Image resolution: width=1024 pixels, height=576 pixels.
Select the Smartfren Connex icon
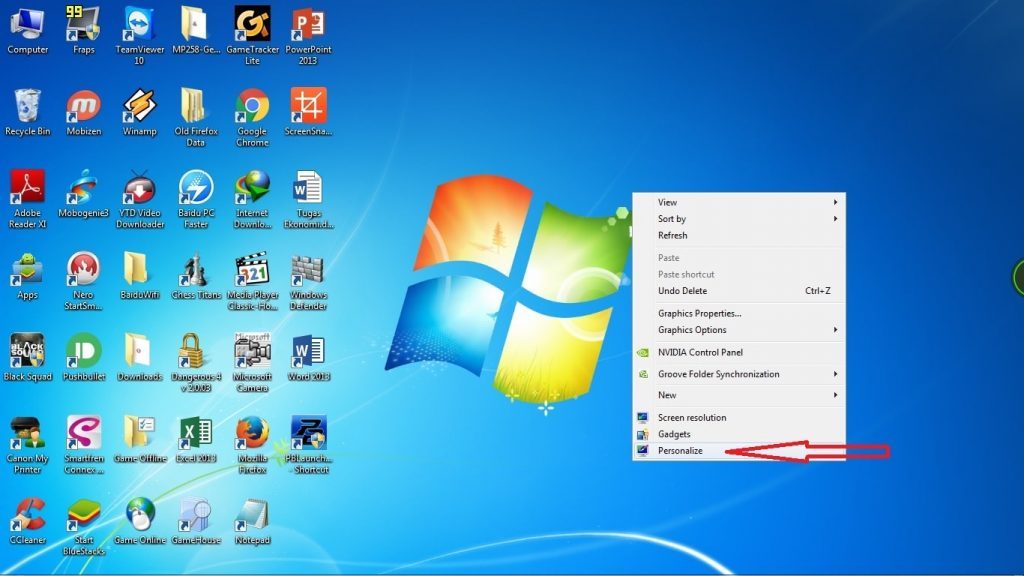coord(84,433)
